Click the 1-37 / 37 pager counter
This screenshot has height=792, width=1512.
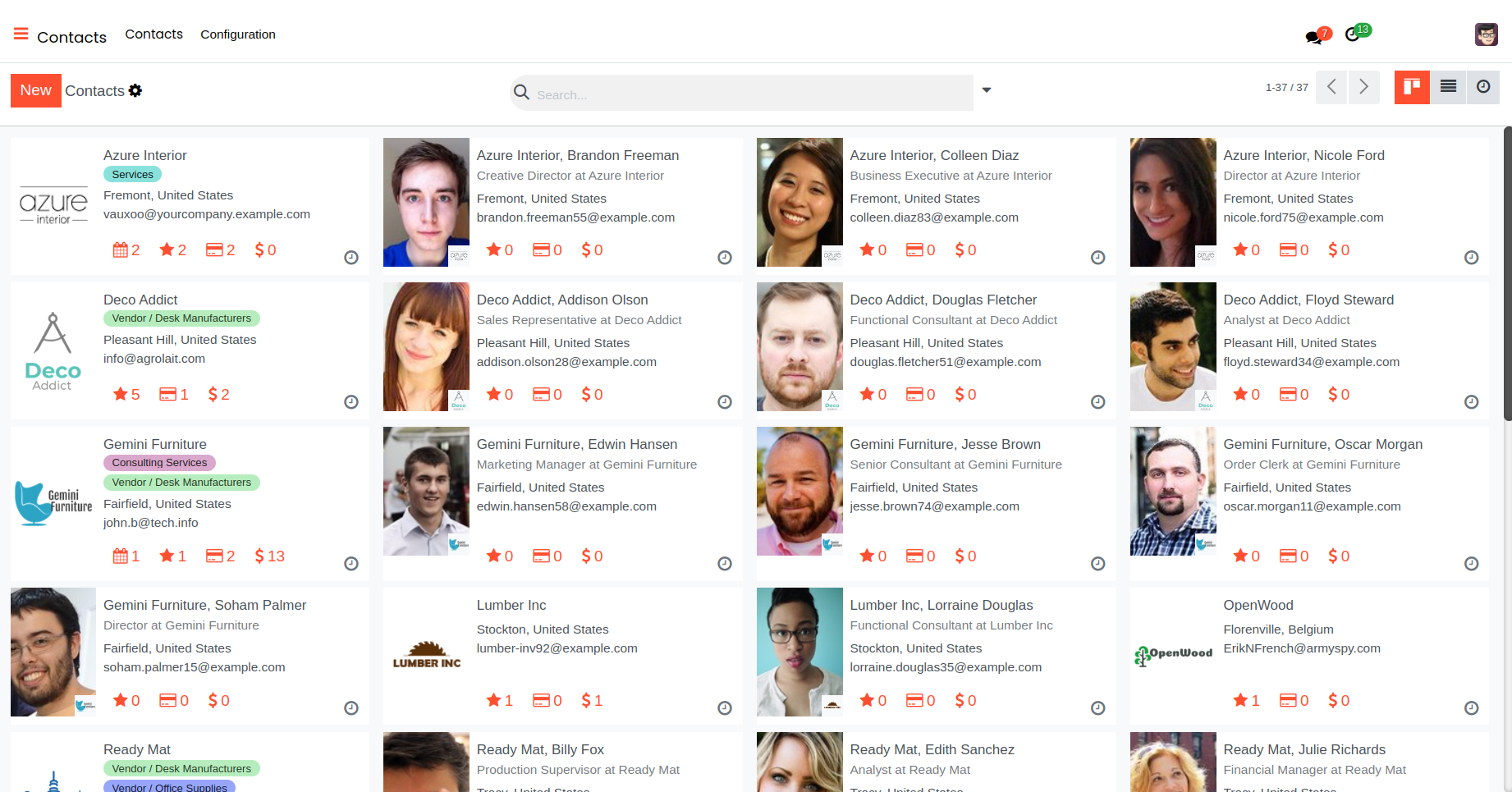tap(1287, 88)
